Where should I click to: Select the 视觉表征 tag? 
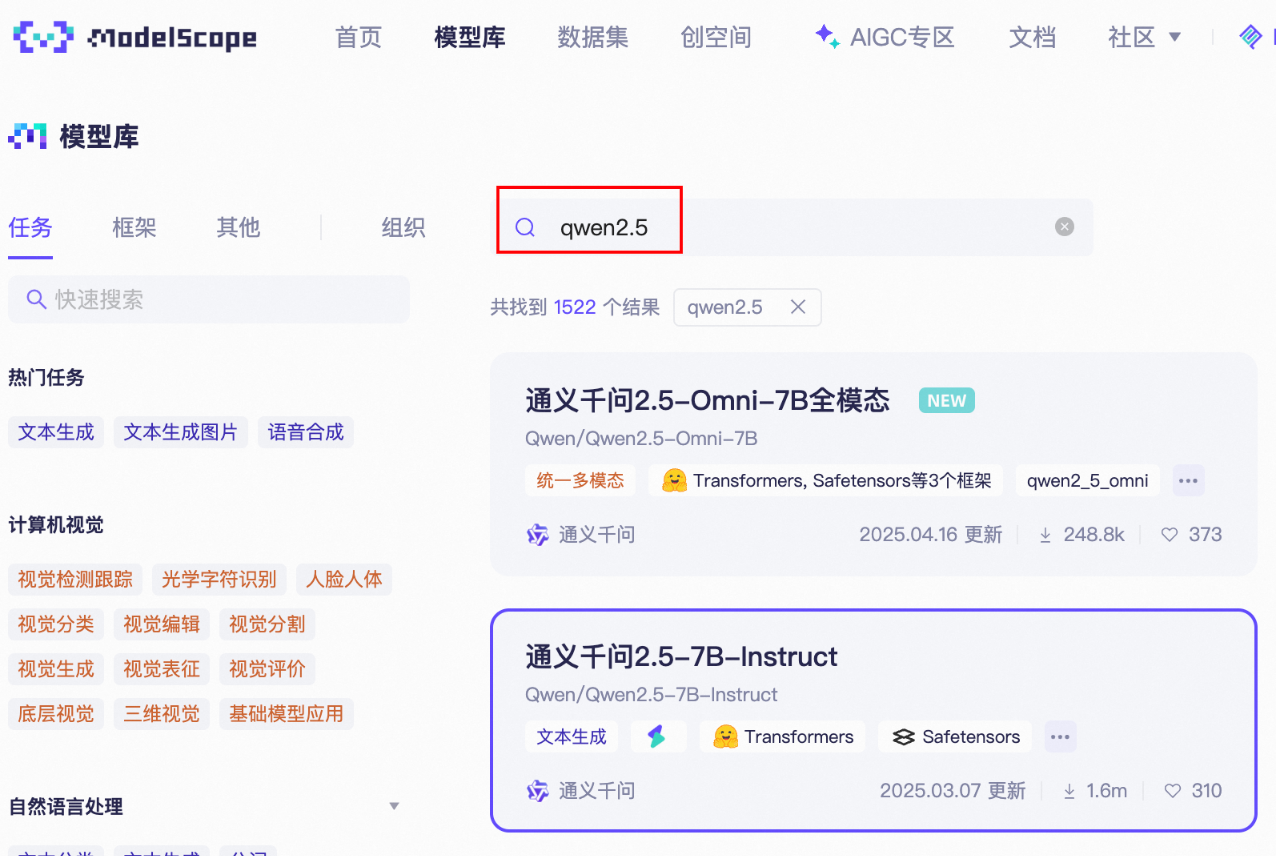click(x=161, y=669)
